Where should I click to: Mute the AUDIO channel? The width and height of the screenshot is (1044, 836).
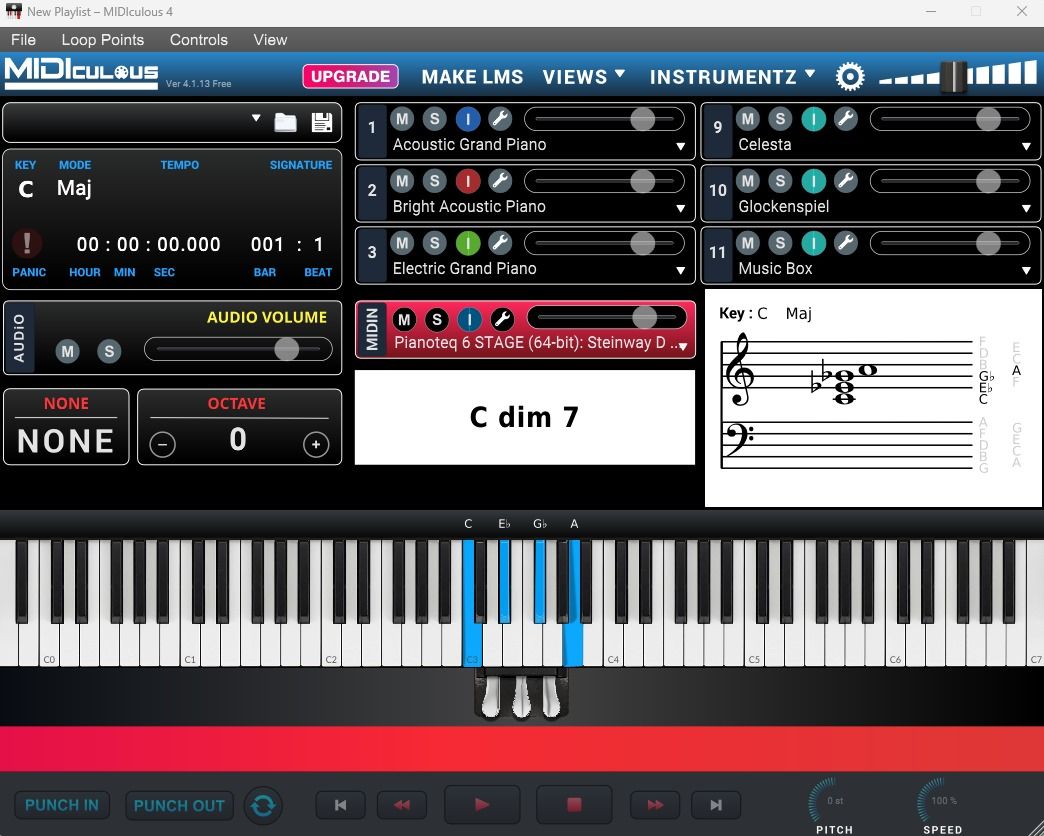[67, 351]
